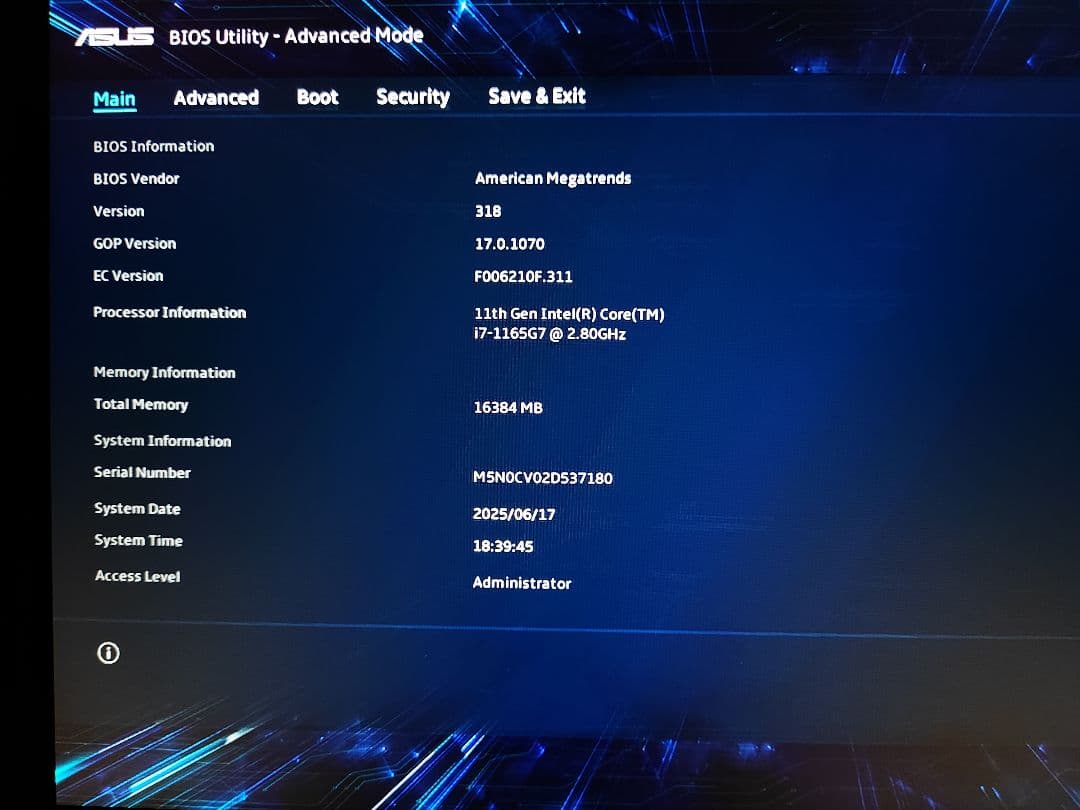Click the Total Memory 16384 MB value
The image size is (1080, 810).
[507, 407]
